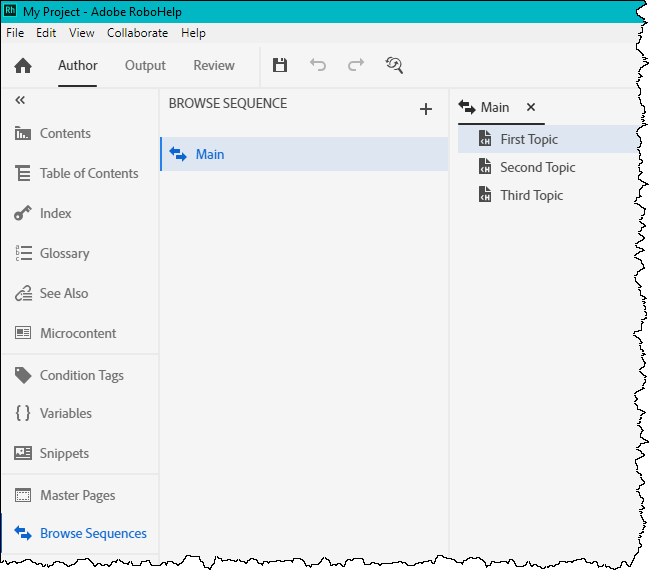Select Third Topic in the list
This screenshot has height=572, width=651.
click(x=531, y=196)
